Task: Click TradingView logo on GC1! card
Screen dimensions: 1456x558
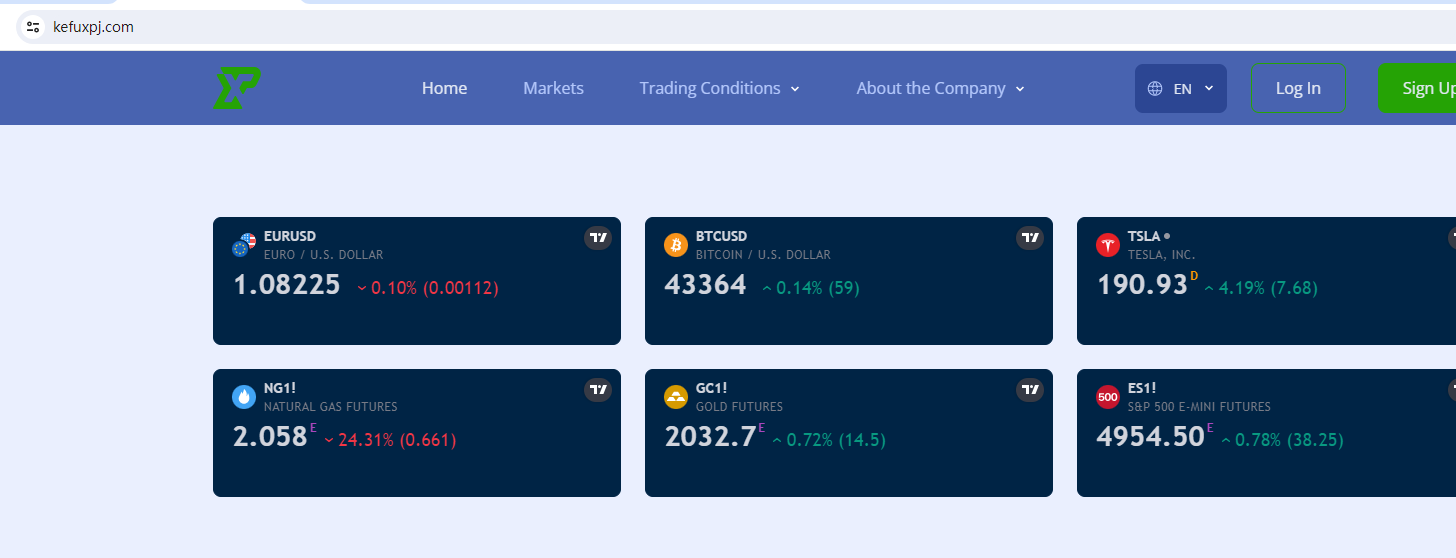Action: click(1030, 390)
